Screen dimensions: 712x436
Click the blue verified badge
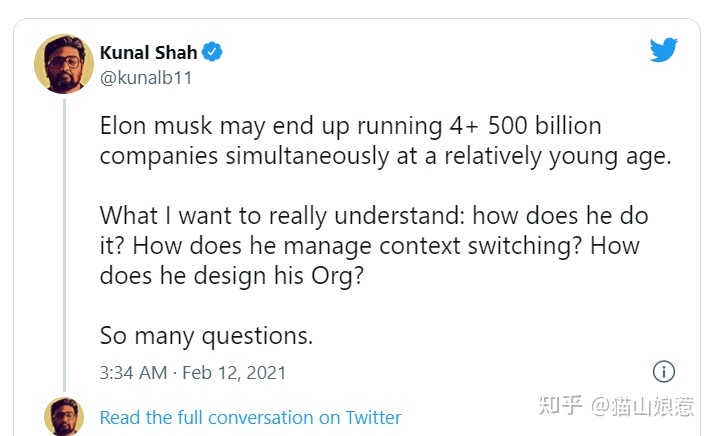click(x=213, y=52)
